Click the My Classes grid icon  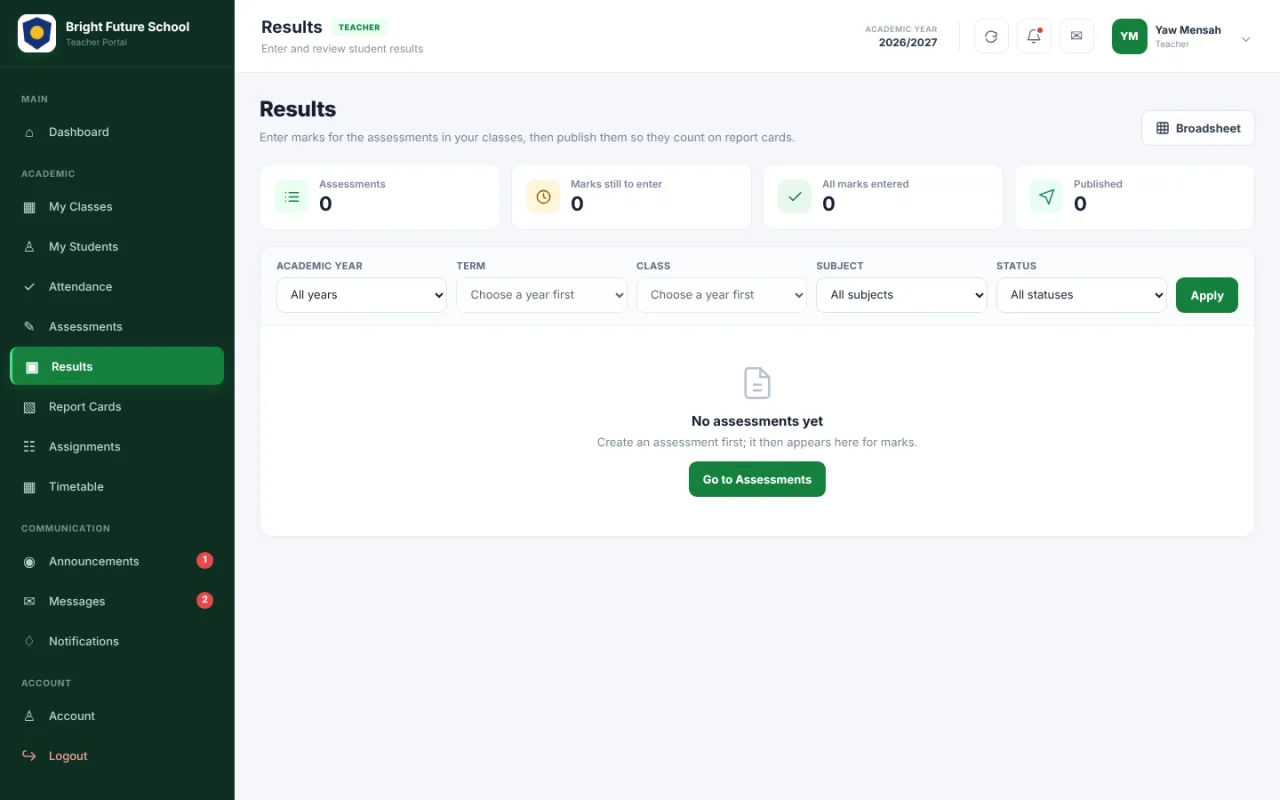tap(29, 207)
